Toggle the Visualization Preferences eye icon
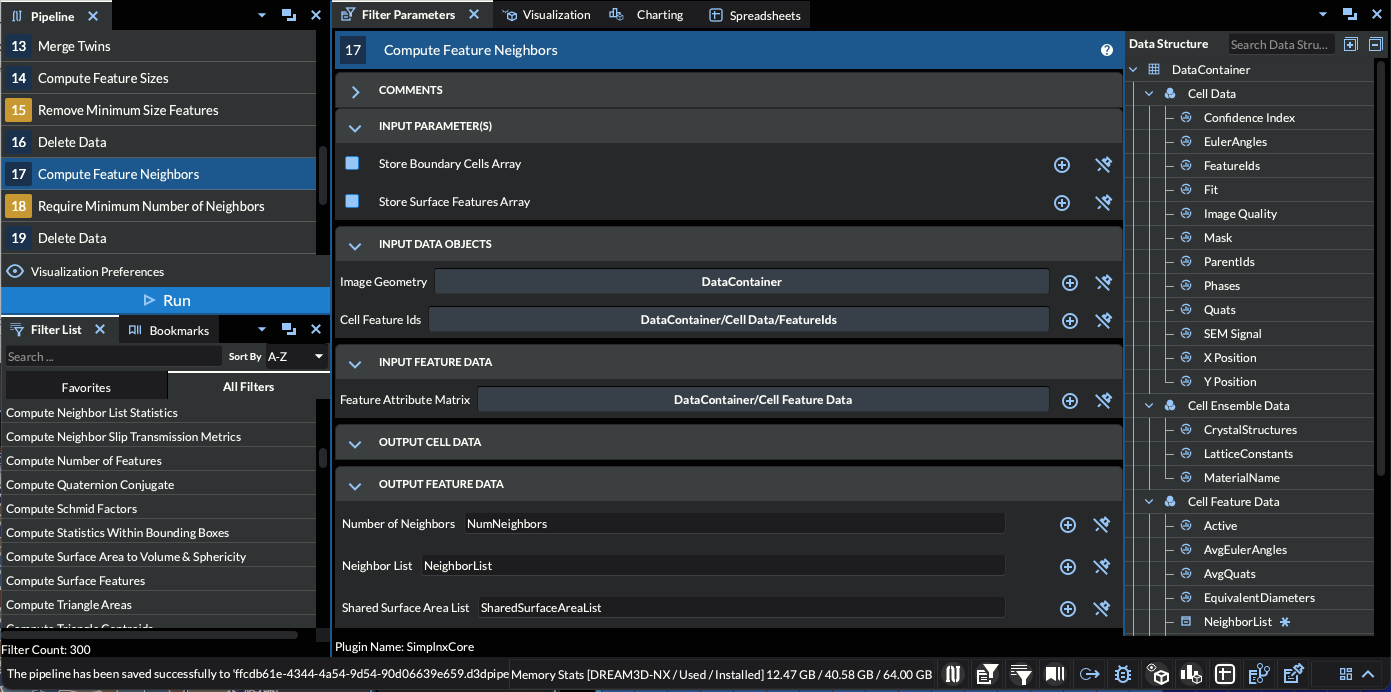 click(x=15, y=271)
